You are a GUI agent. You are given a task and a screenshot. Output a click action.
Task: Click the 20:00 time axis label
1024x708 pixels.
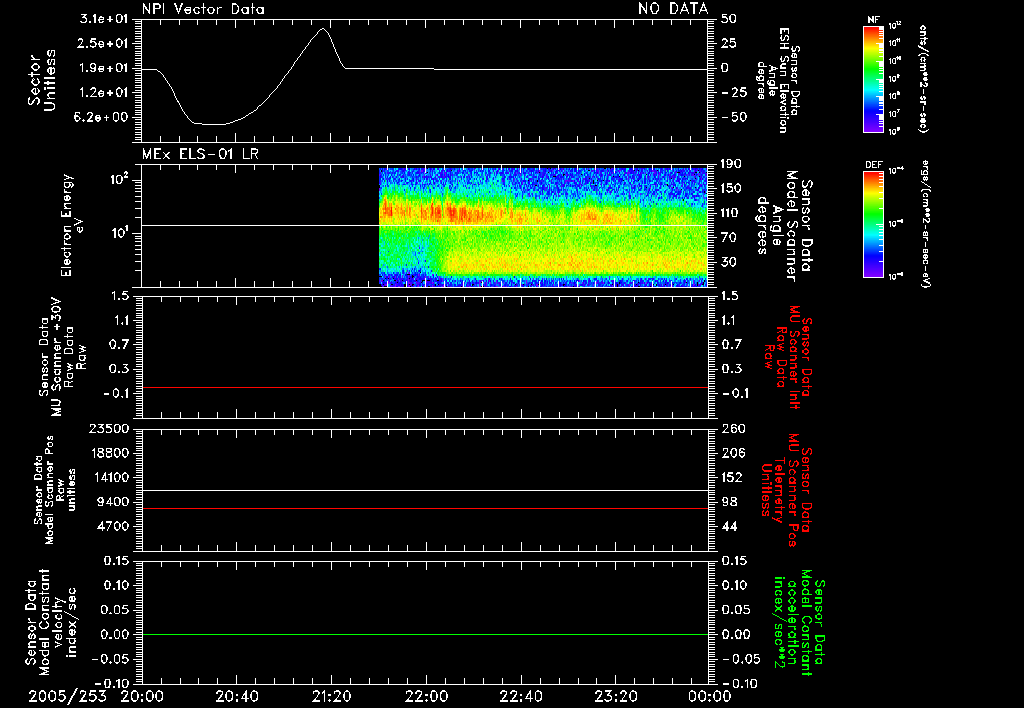(x=142, y=696)
